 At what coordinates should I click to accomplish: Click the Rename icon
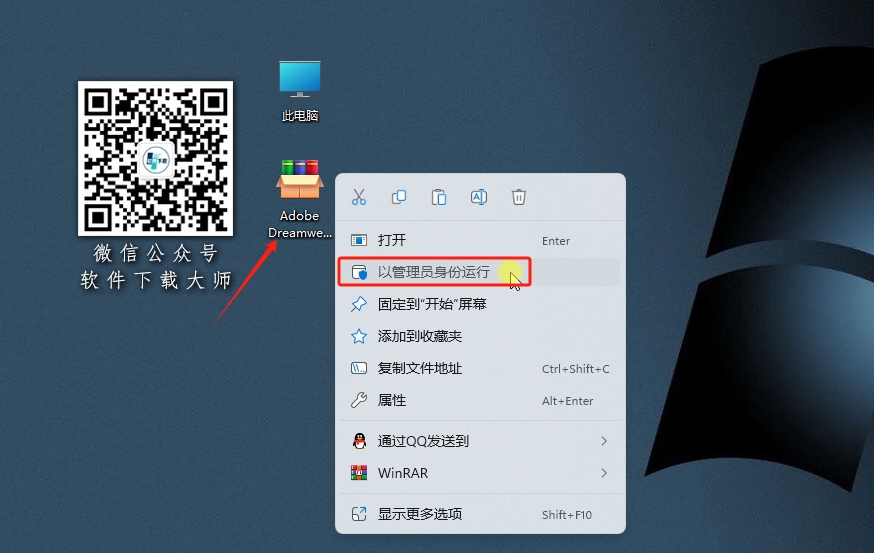click(x=479, y=197)
